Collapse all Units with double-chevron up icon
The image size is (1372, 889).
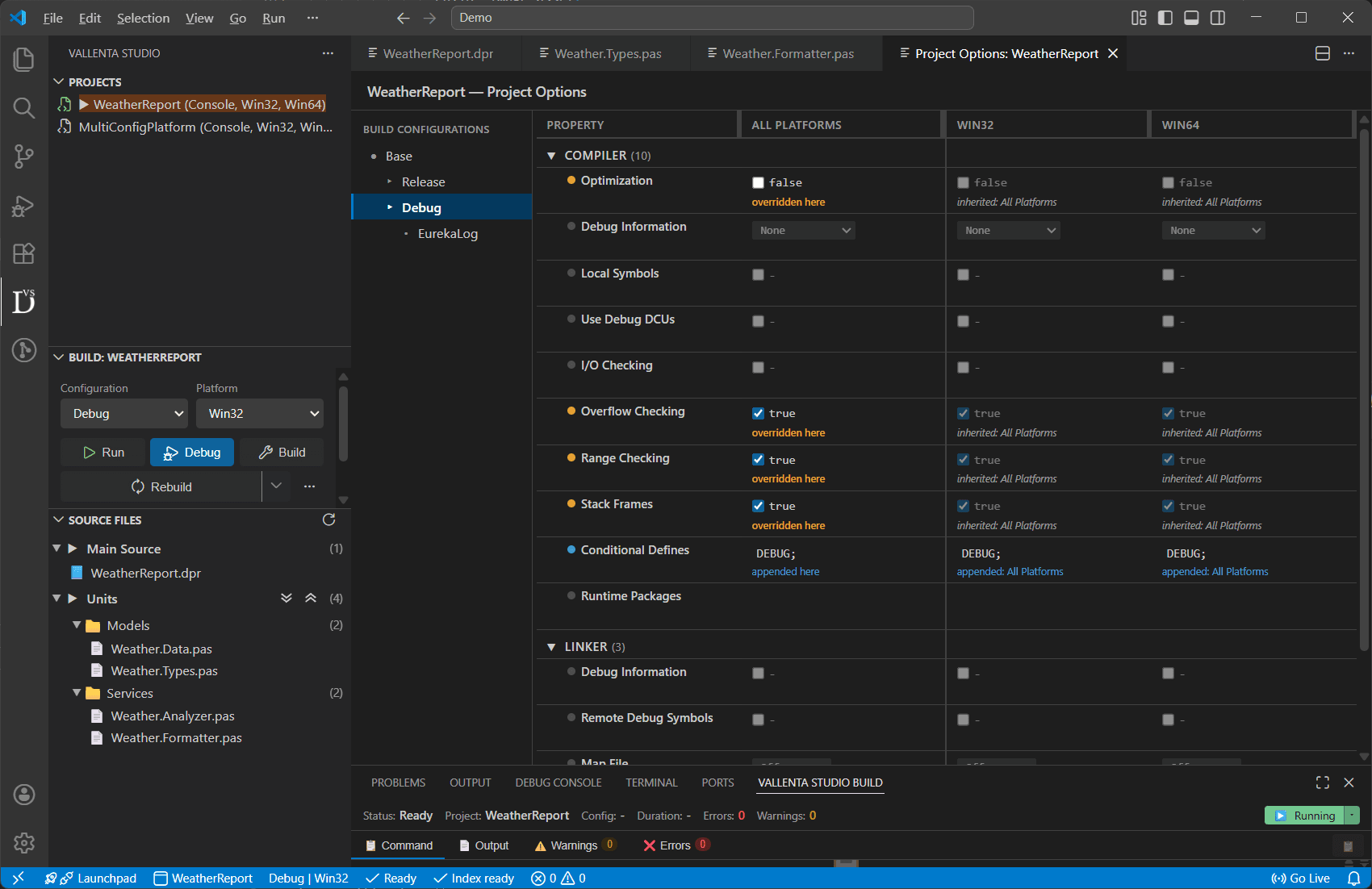click(x=311, y=599)
